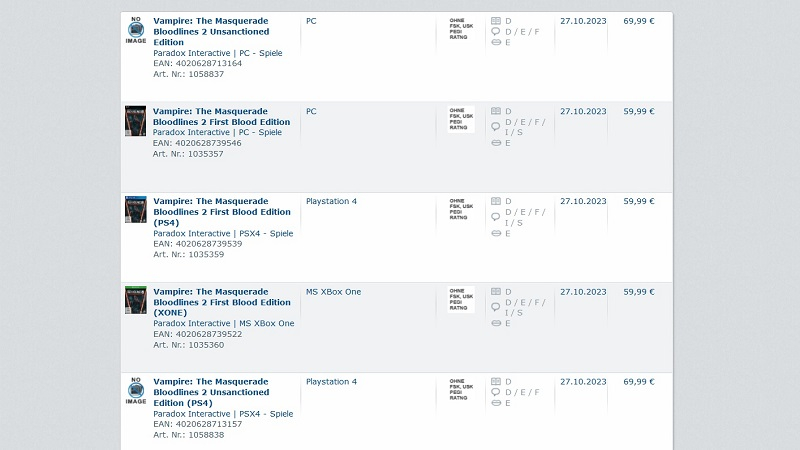Click the 69,99 € price of Unsanctioned Edition (PS4)
This screenshot has width=800, height=450.
pos(638,382)
